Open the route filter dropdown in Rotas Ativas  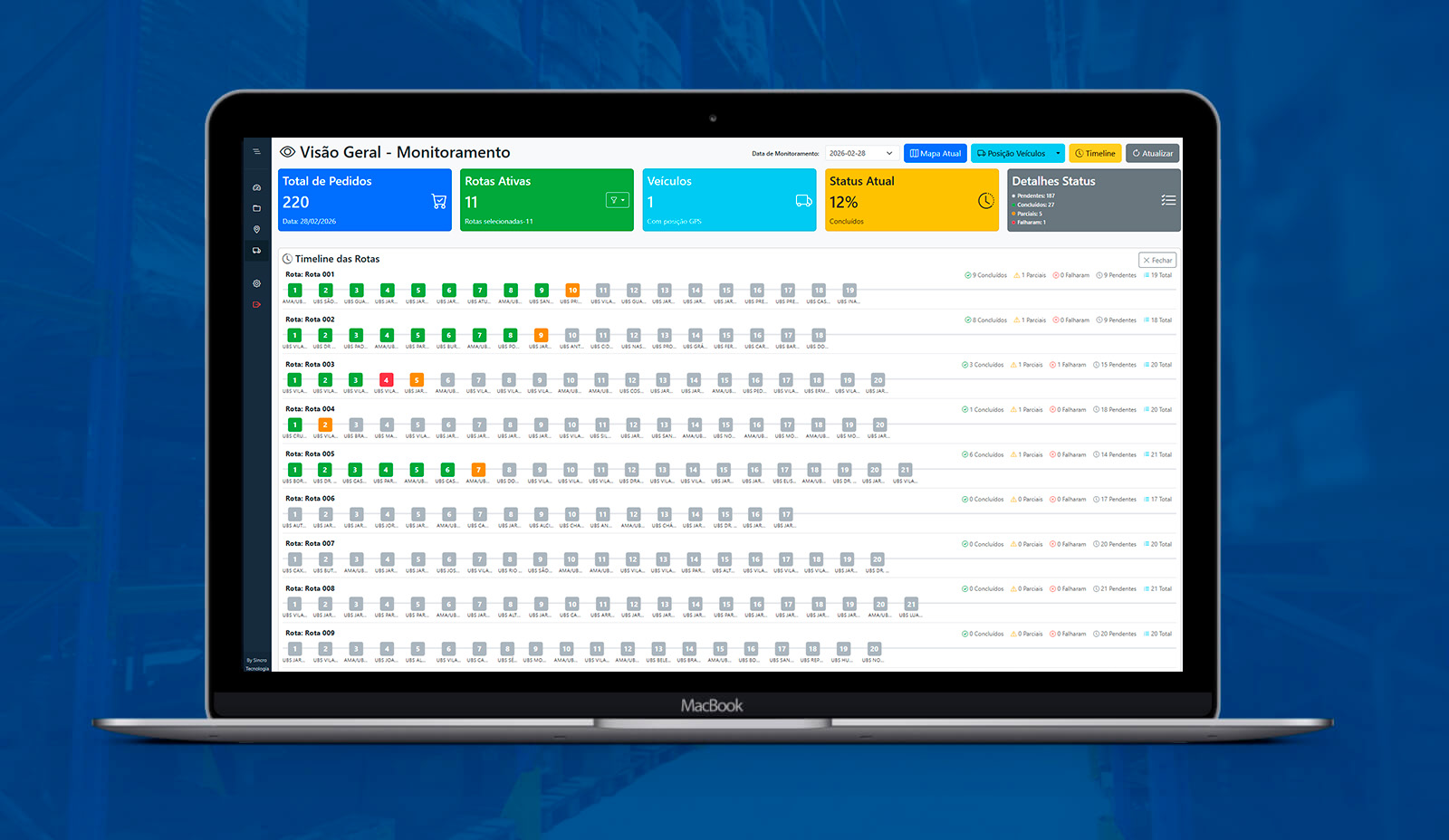(x=617, y=200)
